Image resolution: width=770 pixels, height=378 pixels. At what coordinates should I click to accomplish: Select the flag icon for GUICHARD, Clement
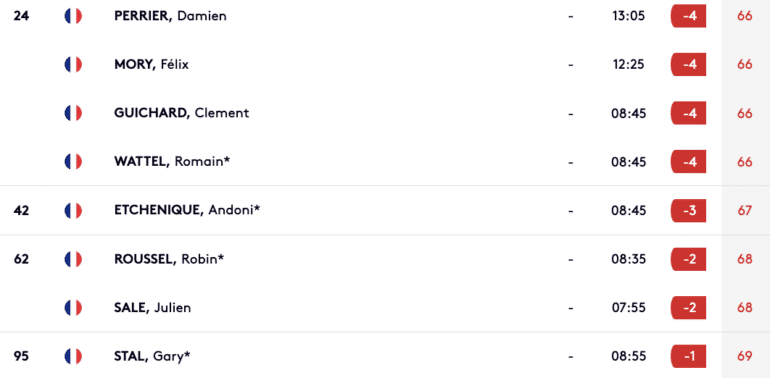(73, 113)
